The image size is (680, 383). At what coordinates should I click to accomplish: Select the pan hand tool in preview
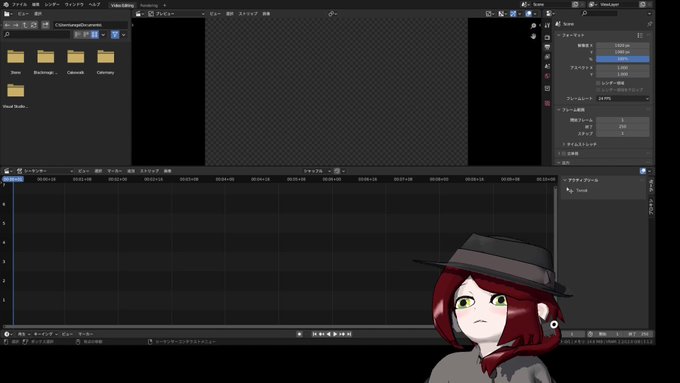[533, 36]
